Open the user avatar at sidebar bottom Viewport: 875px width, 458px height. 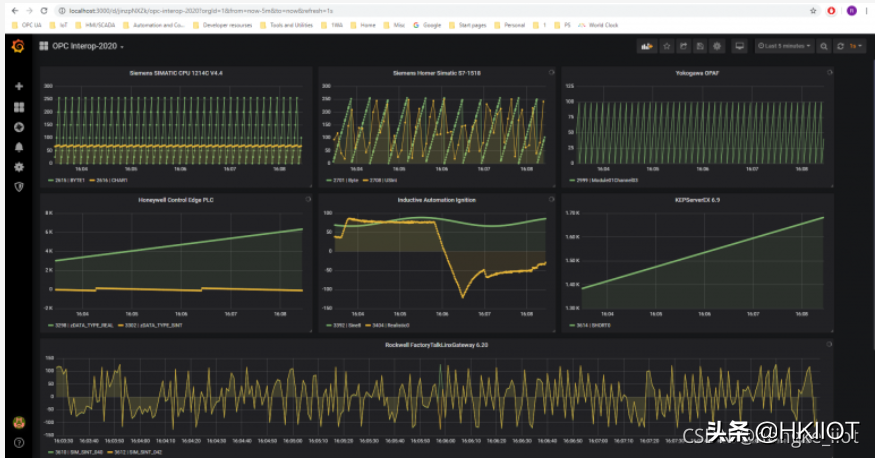click(x=19, y=423)
